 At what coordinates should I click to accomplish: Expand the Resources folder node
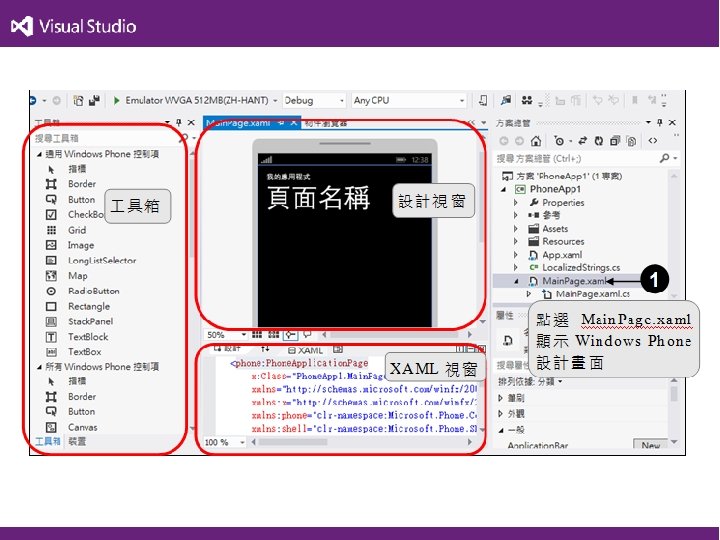tap(515, 241)
